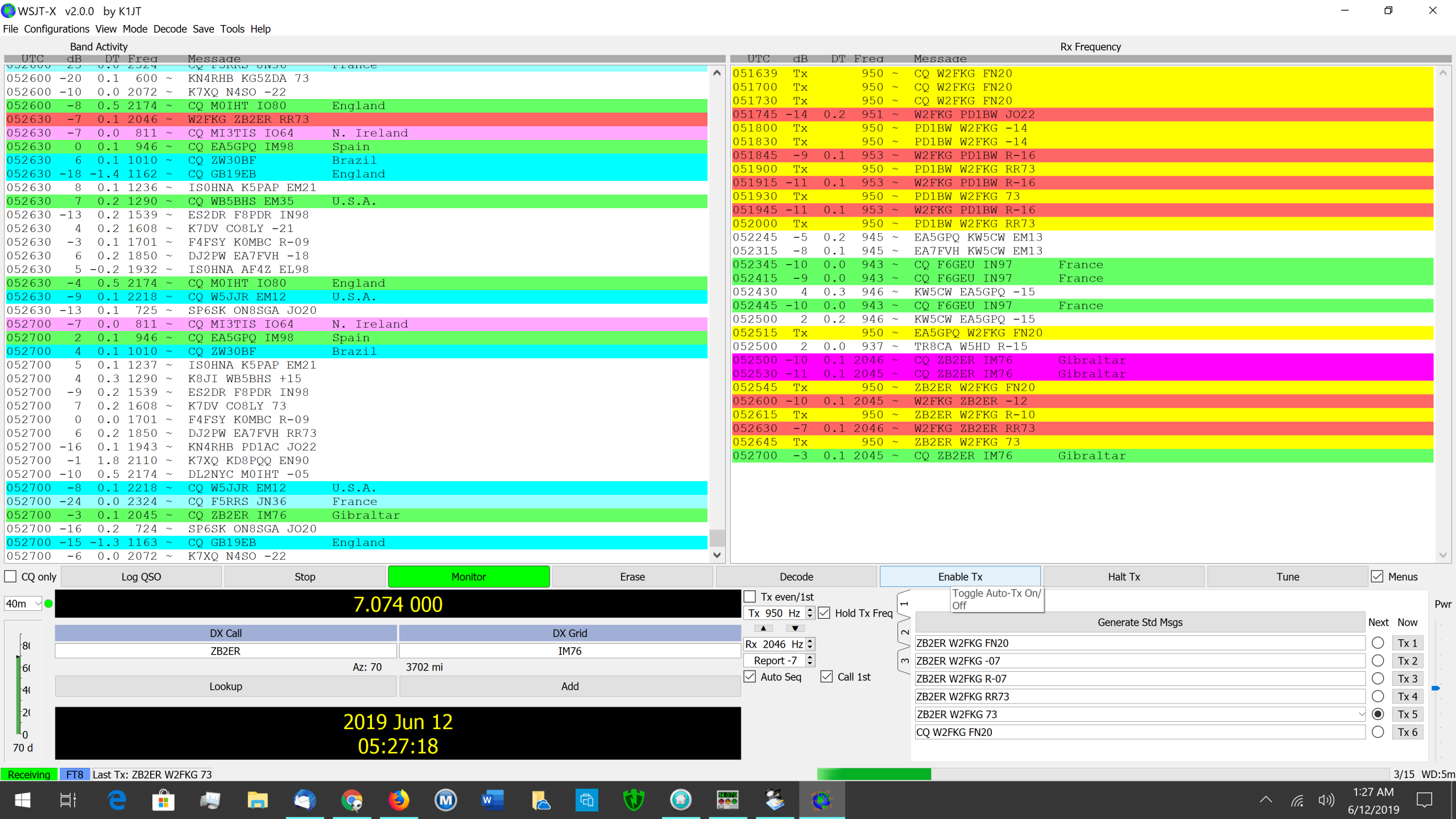Viewport: 1456px width, 819px height.
Task: Open Thunderbird mail from the taskbar
Action: pyautogui.click(x=305, y=800)
